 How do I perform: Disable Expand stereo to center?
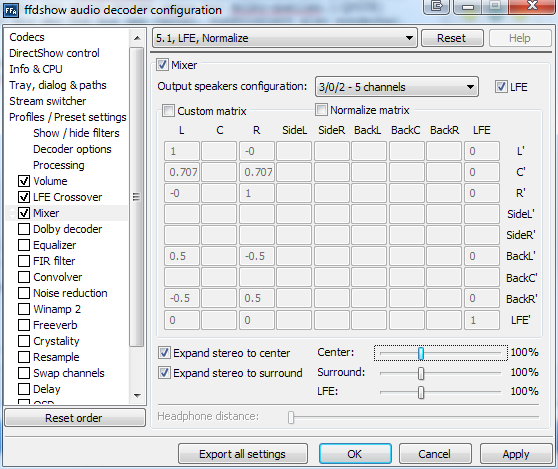(164, 353)
